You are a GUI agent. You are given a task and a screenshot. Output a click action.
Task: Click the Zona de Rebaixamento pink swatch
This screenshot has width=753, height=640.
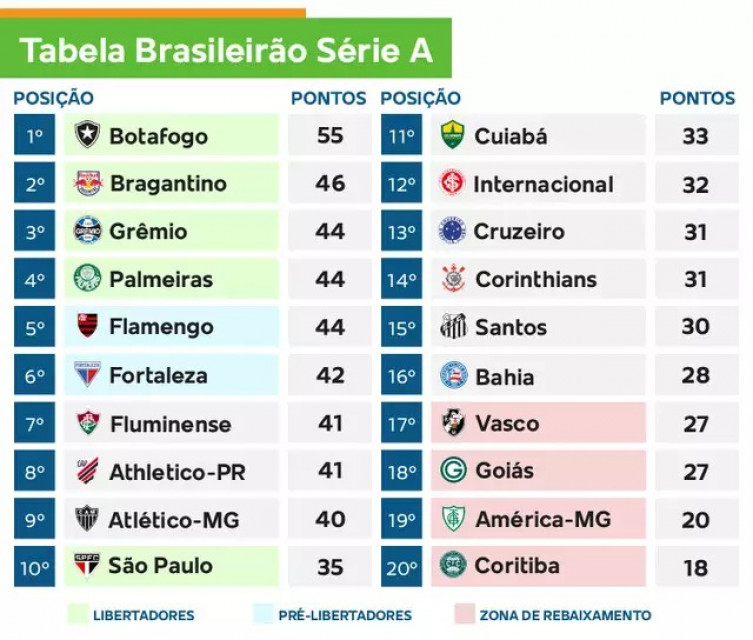pos(464,614)
